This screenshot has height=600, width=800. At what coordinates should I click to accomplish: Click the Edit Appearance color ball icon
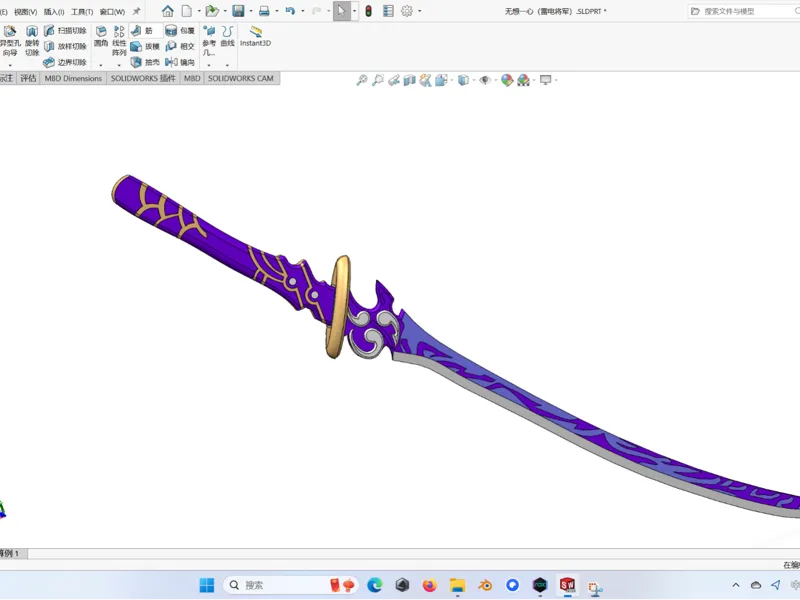pyautogui.click(x=507, y=80)
